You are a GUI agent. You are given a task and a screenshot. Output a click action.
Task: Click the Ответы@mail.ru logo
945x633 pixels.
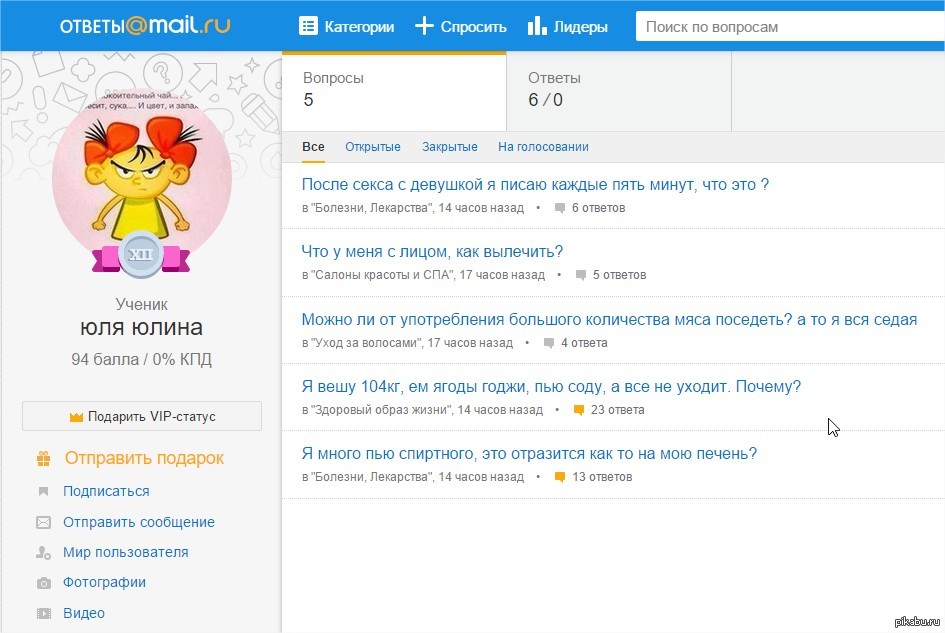(145, 25)
